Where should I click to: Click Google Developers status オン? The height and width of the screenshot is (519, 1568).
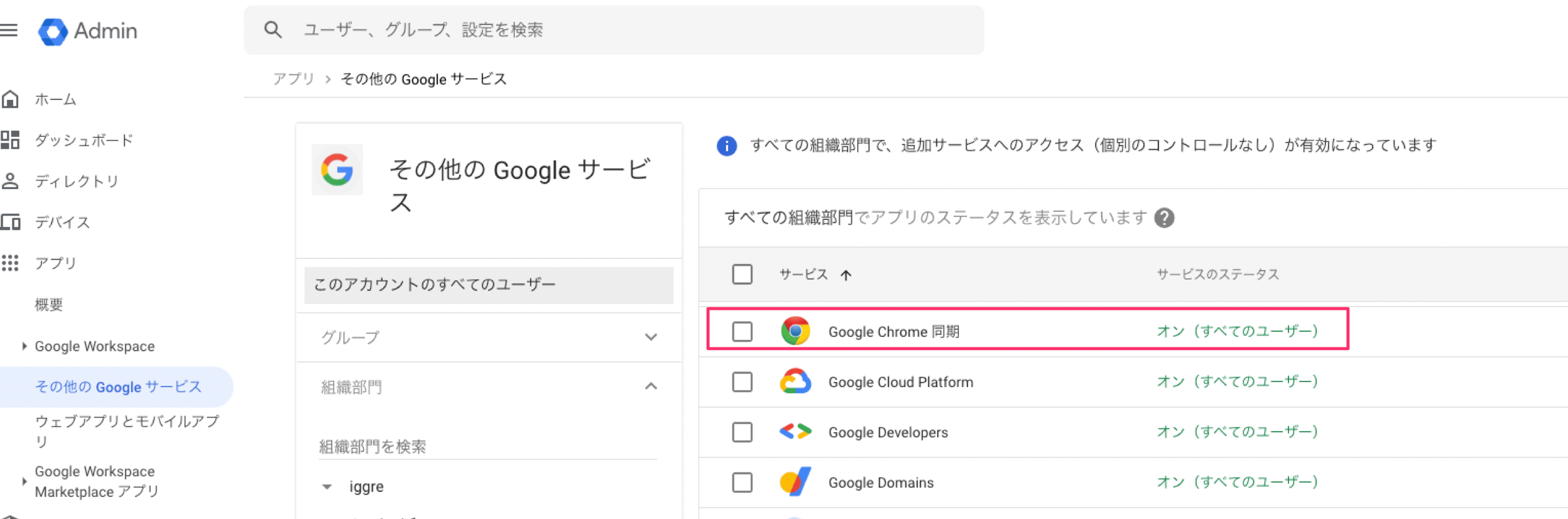[x=1237, y=432]
